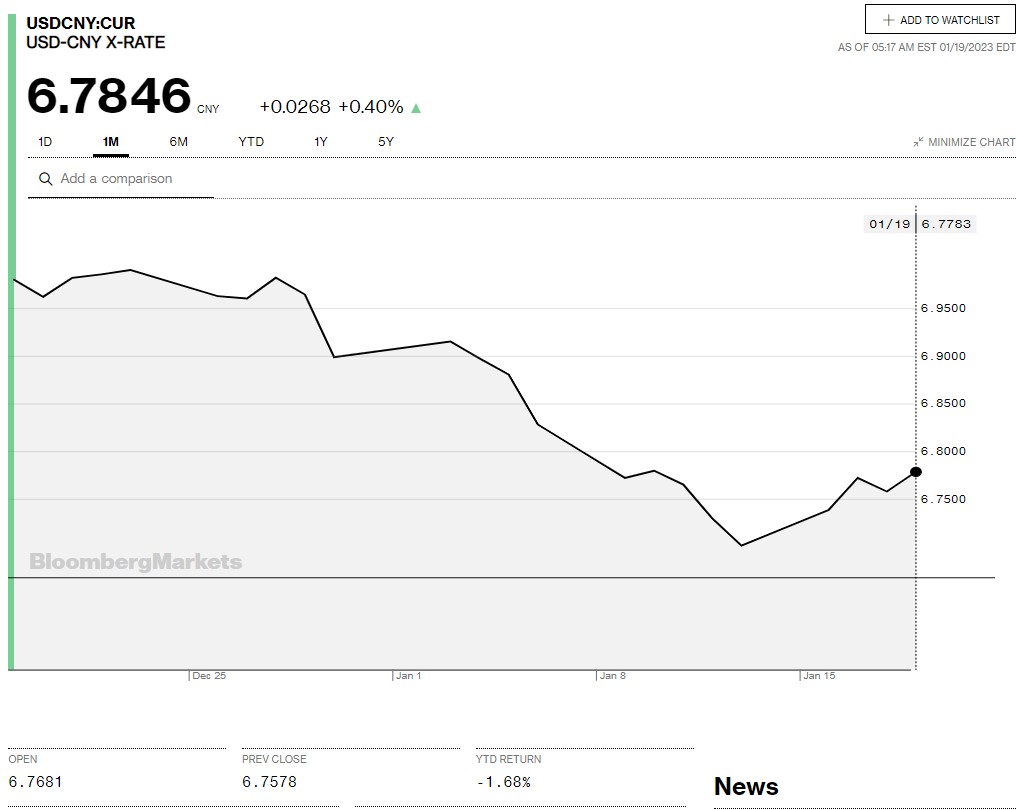Focus the Add a comparison field
This screenshot has height=810, width=1016.
tap(130, 179)
